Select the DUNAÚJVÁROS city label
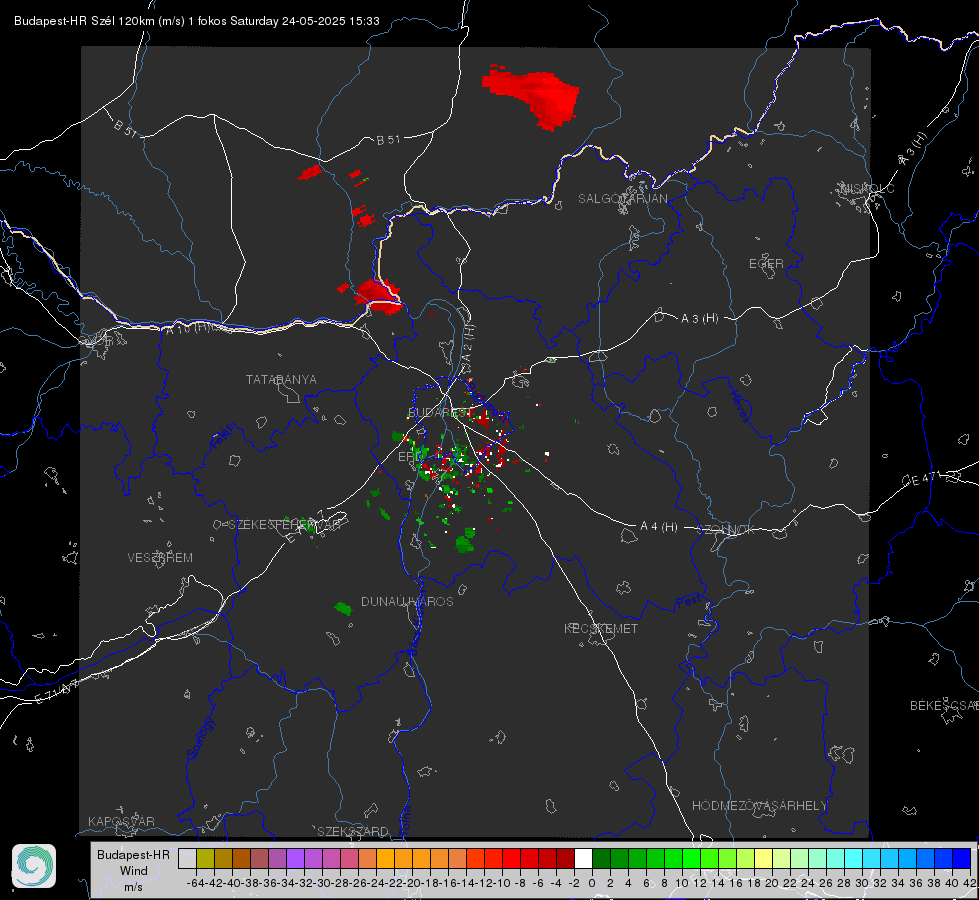The width and height of the screenshot is (979, 900). pyautogui.click(x=407, y=601)
